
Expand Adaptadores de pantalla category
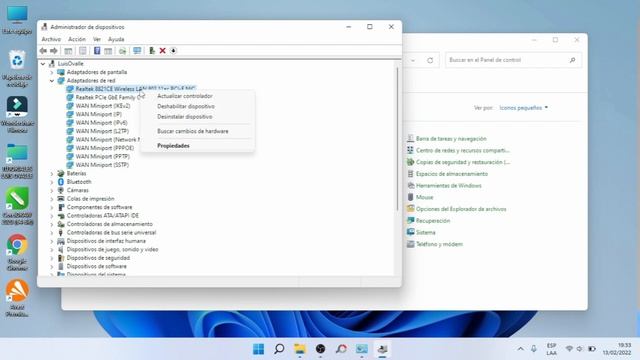(x=52, y=72)
